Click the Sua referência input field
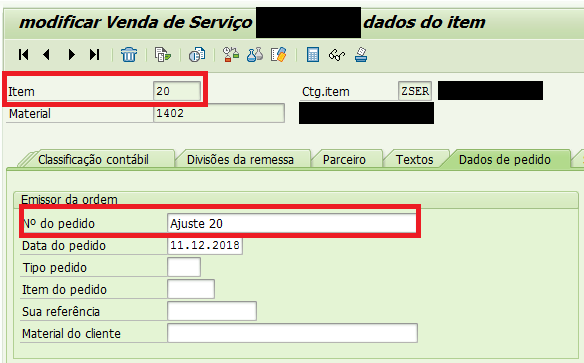Viewport: 584px width, 363px height. [x=212, y=311]
